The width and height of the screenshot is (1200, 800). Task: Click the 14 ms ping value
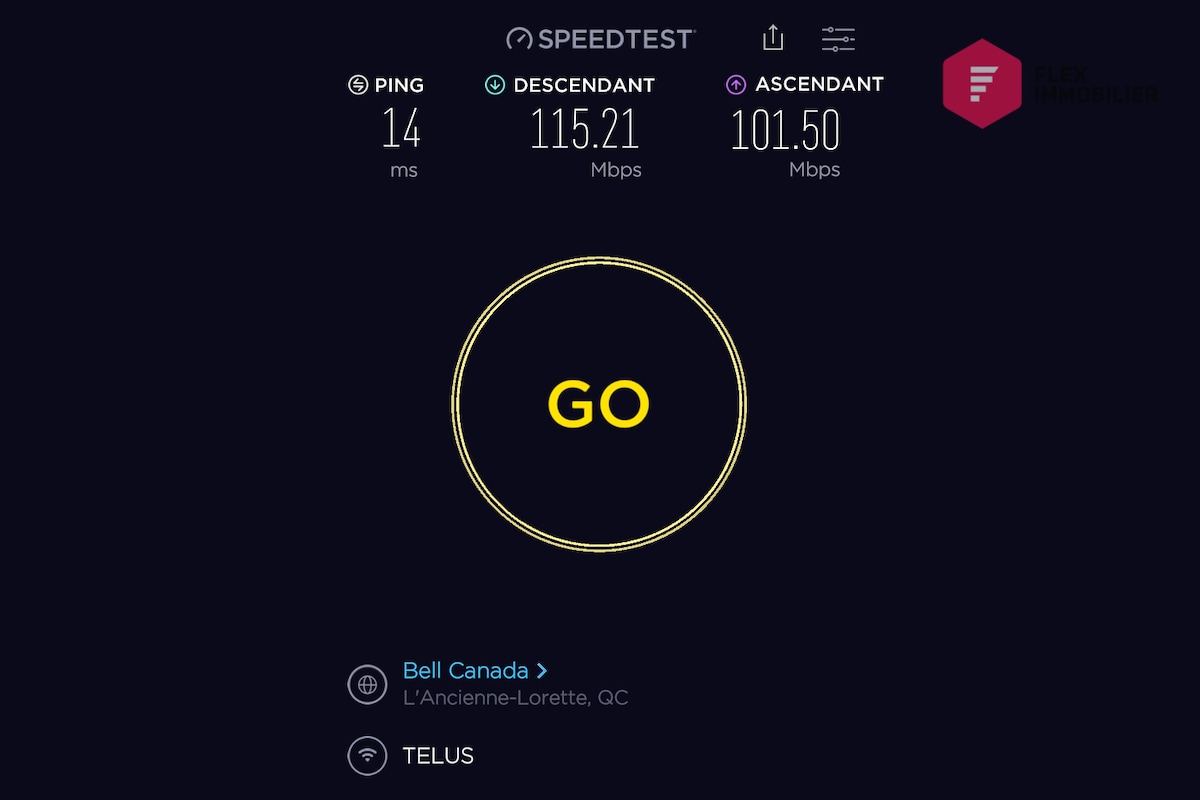(401, 129)
